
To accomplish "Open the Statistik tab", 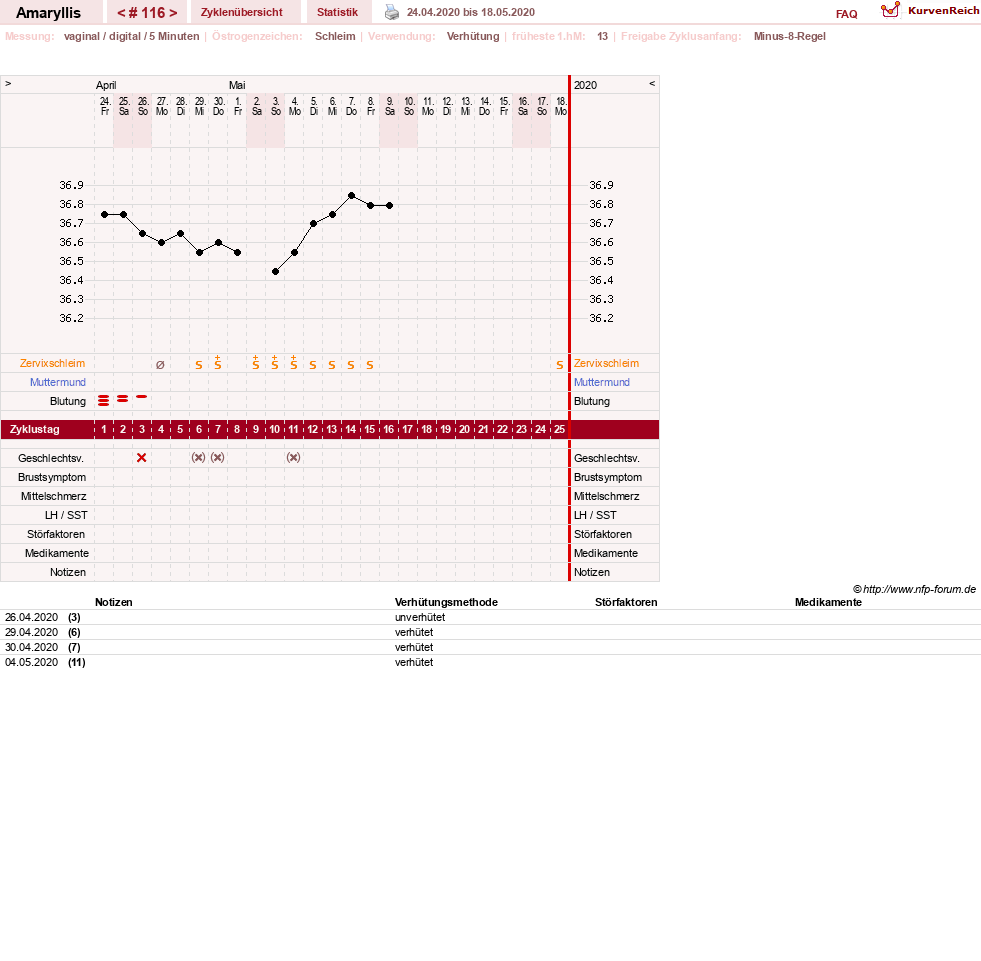I will click(337, 12).
